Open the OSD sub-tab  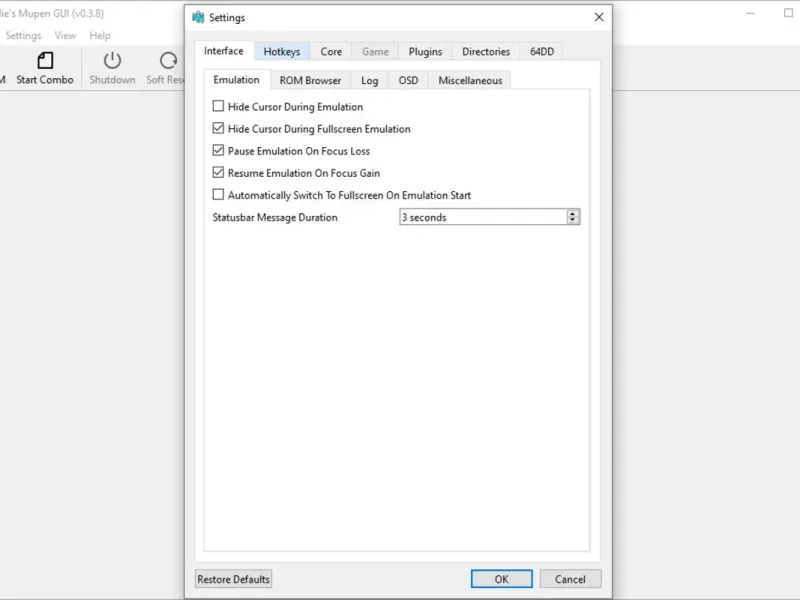pos(408,81)
